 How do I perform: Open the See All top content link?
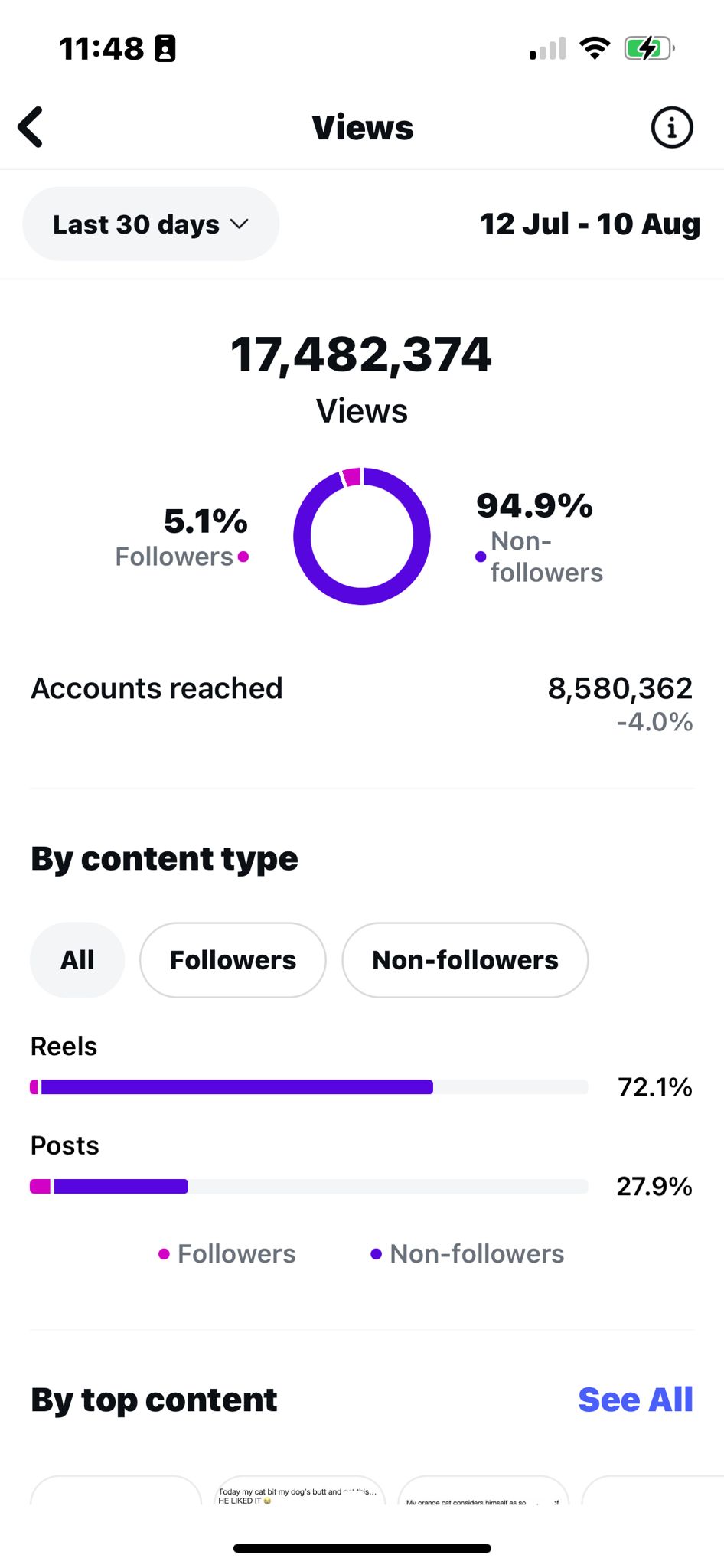[x=635, y=1399]
